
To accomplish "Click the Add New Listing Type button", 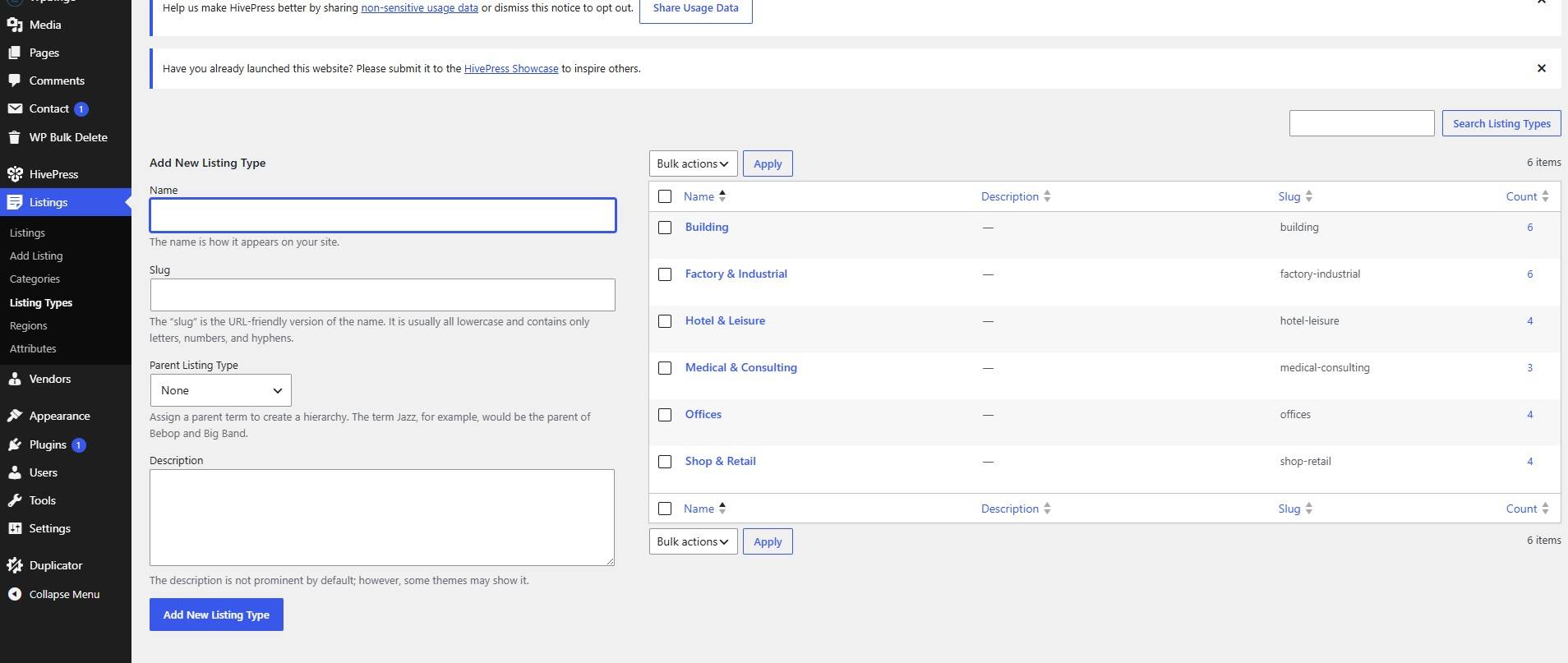I will (x=216, y=615).
